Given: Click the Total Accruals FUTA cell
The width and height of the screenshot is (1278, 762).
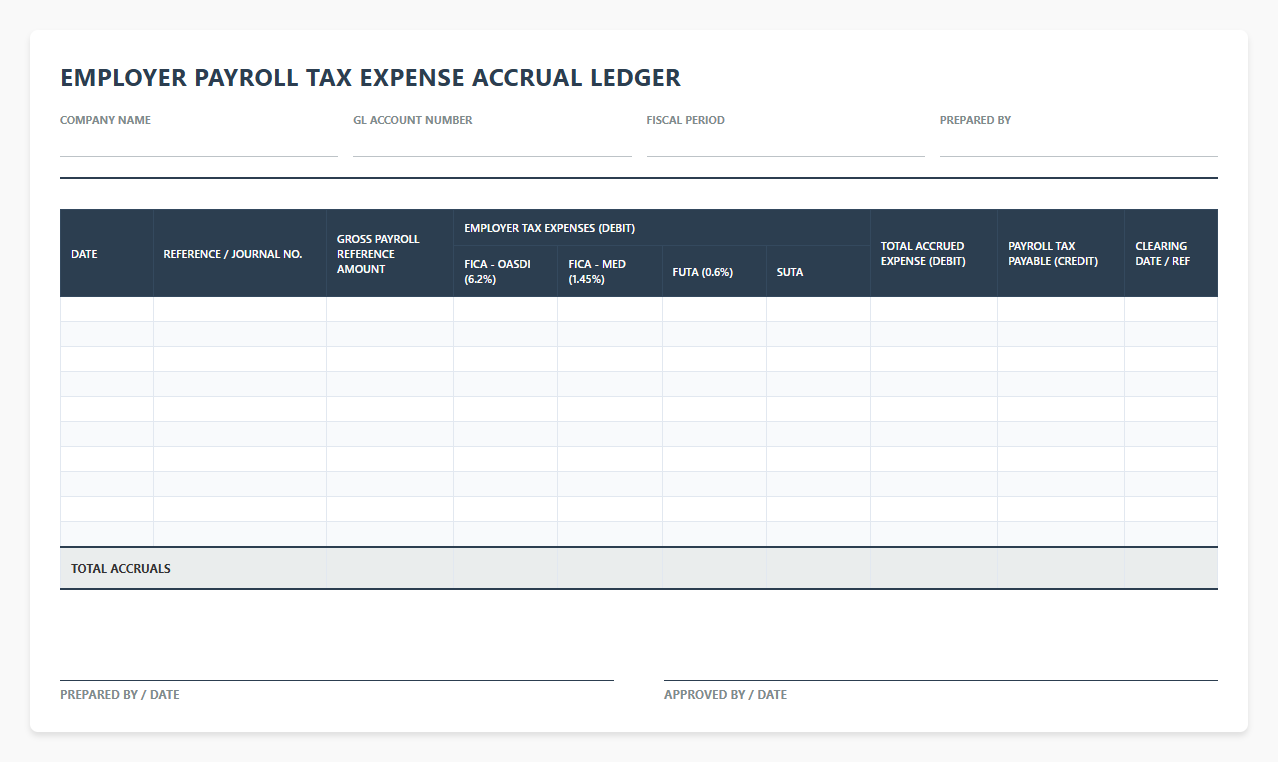Looking at the screenshot, I should click(x=714, y=568).
